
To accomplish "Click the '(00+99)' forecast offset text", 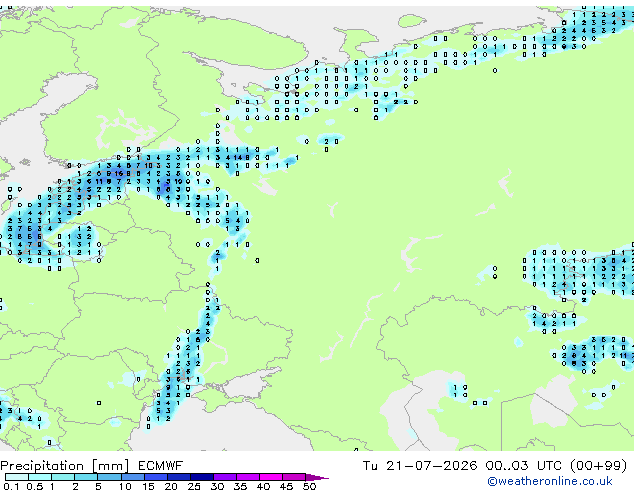I will (x=599, y=465).
